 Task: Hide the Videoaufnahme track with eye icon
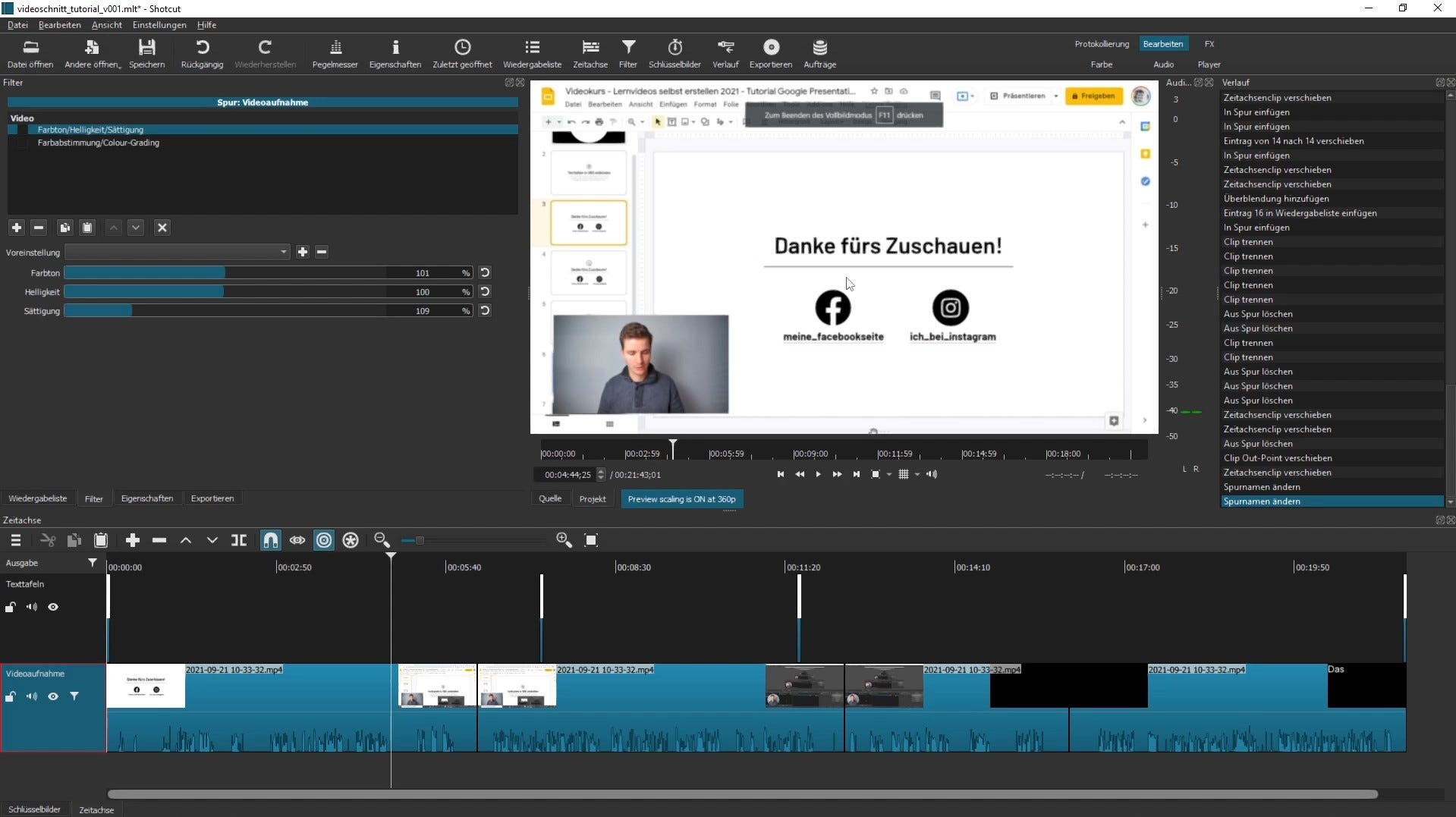pos(53,696)
